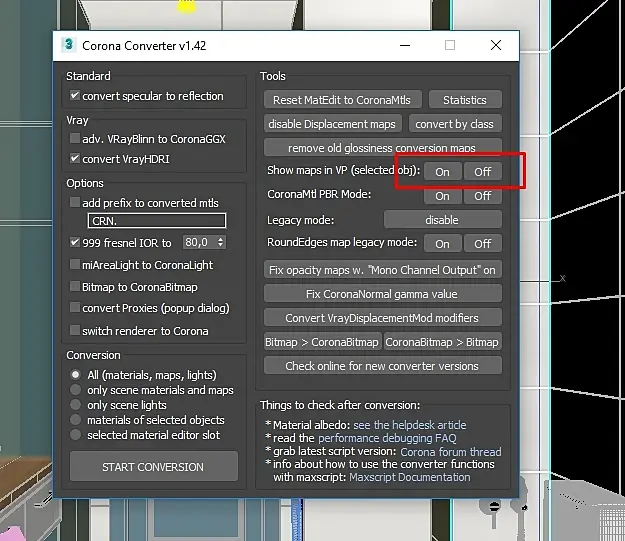Open Maxscript Documentation link
Viewport: 625px width, 541px height.
pos(410,477)
